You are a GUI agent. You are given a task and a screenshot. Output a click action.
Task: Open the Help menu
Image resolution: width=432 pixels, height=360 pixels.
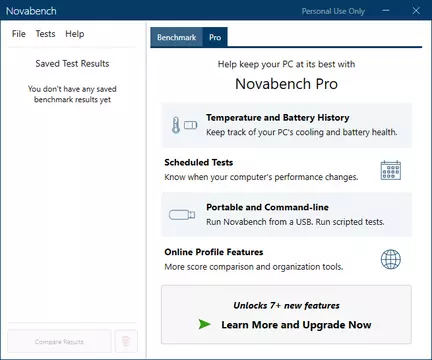click(x=75, y=34)
